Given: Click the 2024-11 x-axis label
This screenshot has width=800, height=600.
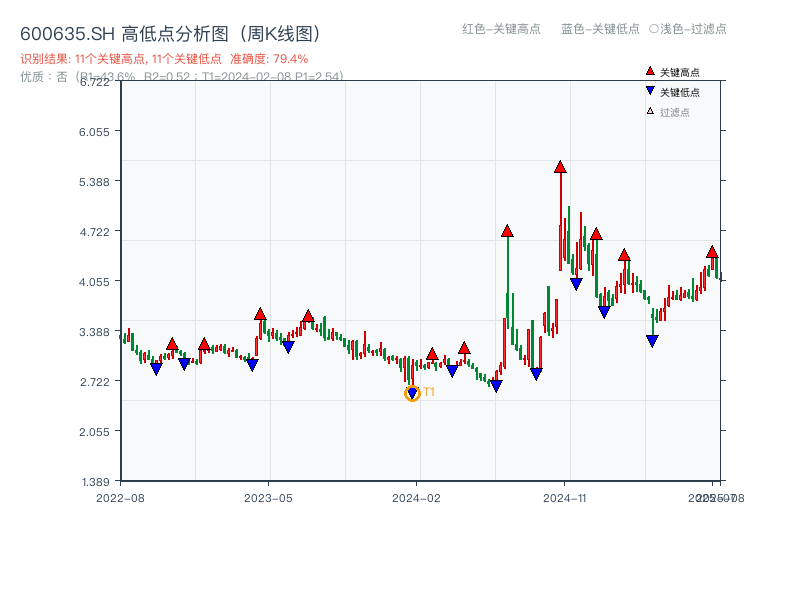Looking at the screenshot, I should [565, 498].
